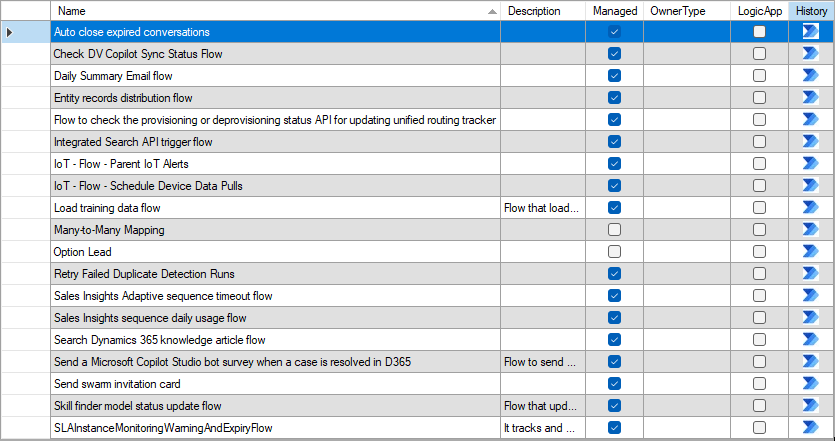The width and height of the screenshot is (835, 441).
Task: Select Sales Insights sequence daily usage flow
Action: (x=276, y=318)
